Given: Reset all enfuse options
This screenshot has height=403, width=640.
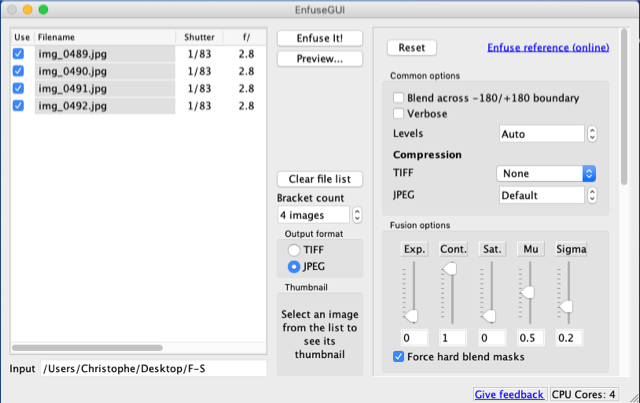Looking at the screenshot, I should 411,48.
